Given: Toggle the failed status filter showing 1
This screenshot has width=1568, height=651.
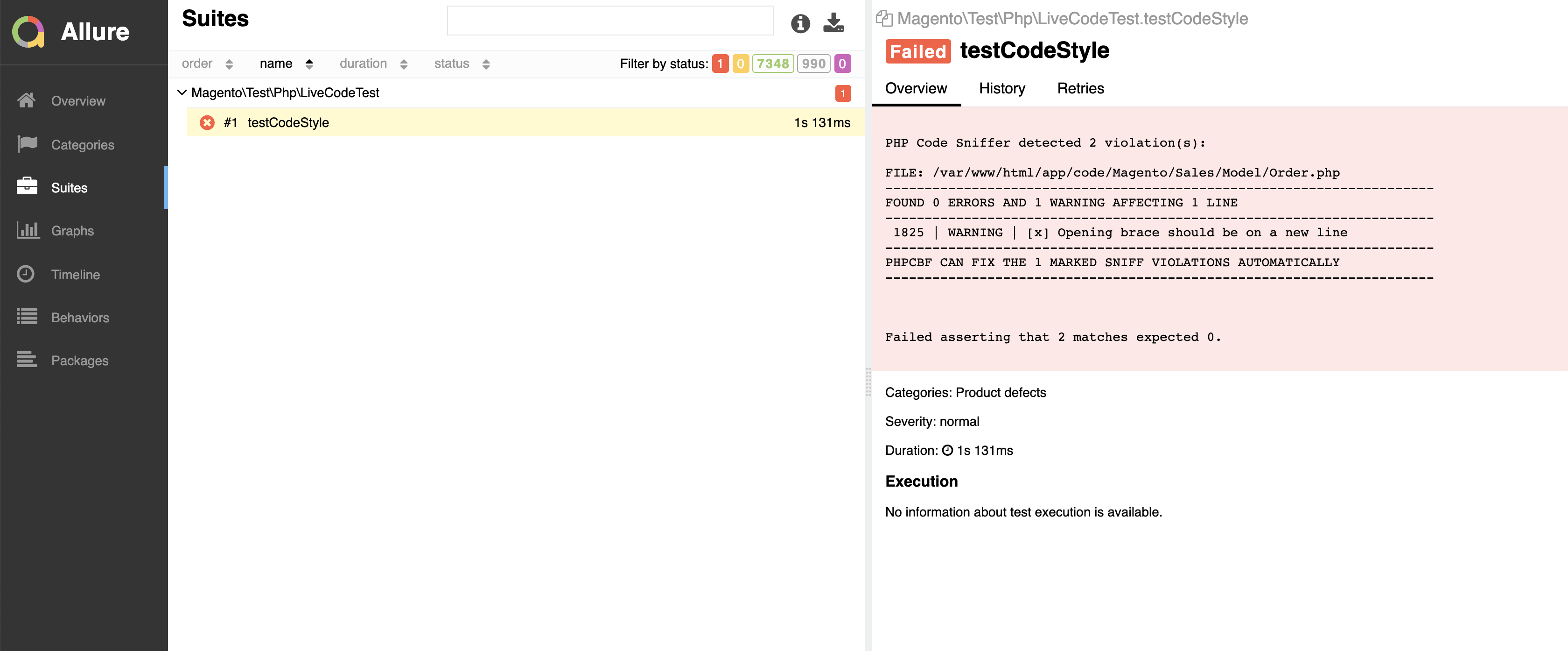Looking at the screenshot, I should (x=720, y=64).
